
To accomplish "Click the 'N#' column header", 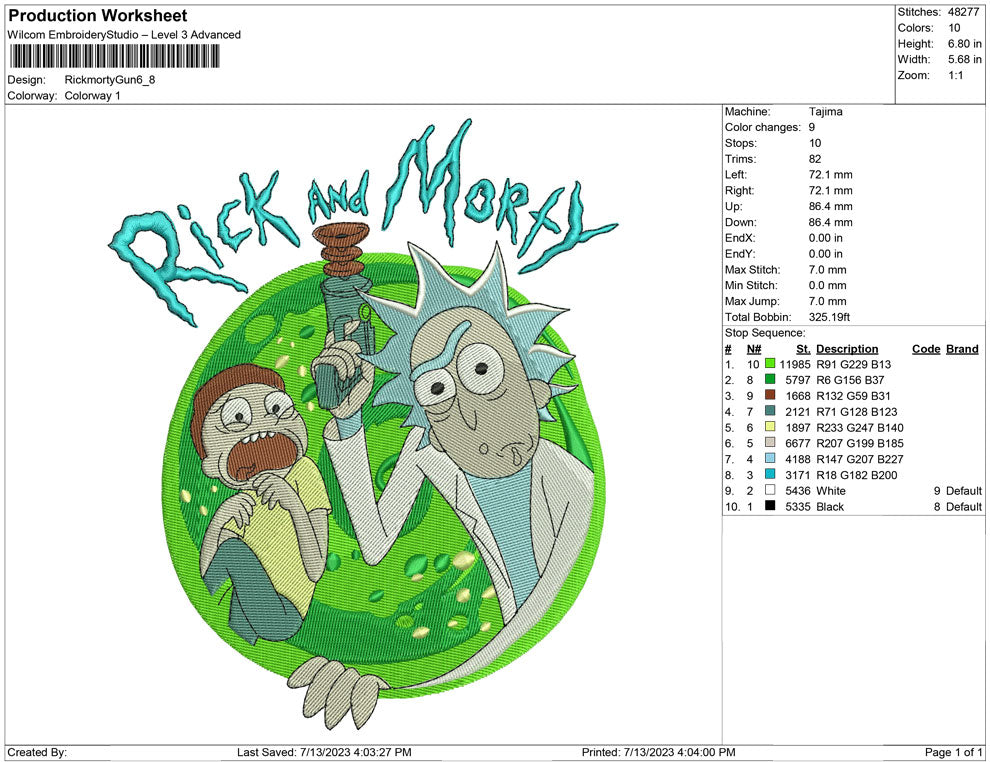I will pos(754,348).
